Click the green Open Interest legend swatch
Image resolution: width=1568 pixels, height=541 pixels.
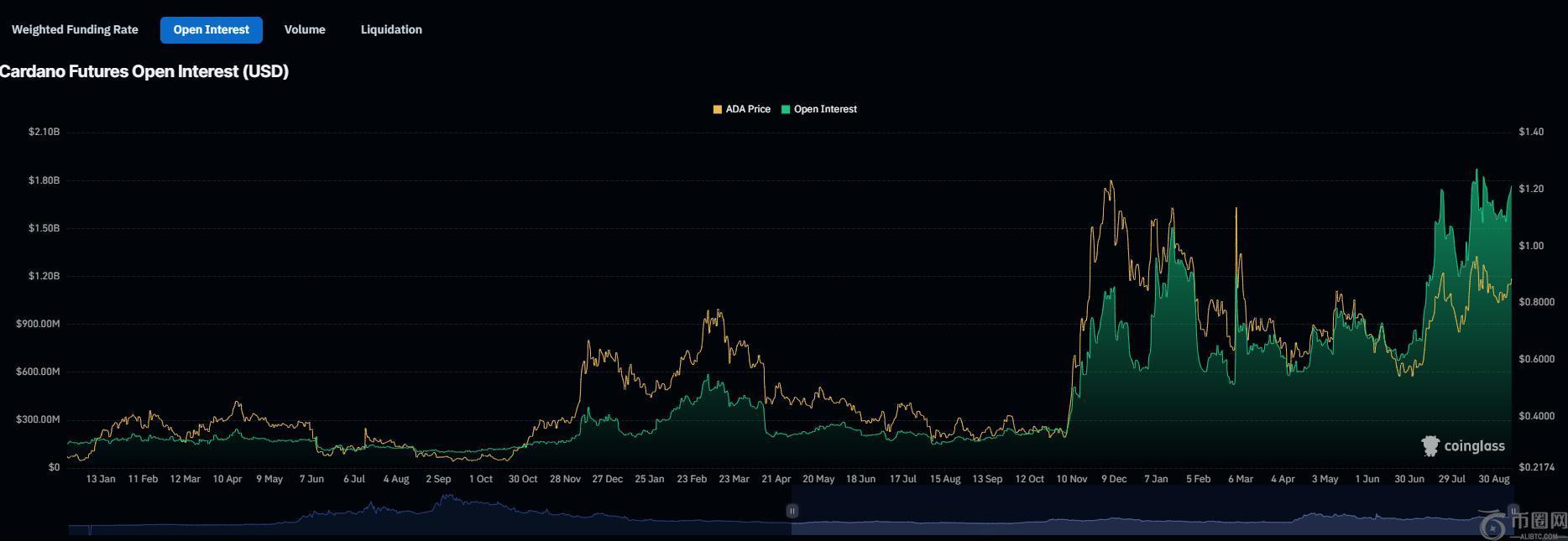pos(786,109)
